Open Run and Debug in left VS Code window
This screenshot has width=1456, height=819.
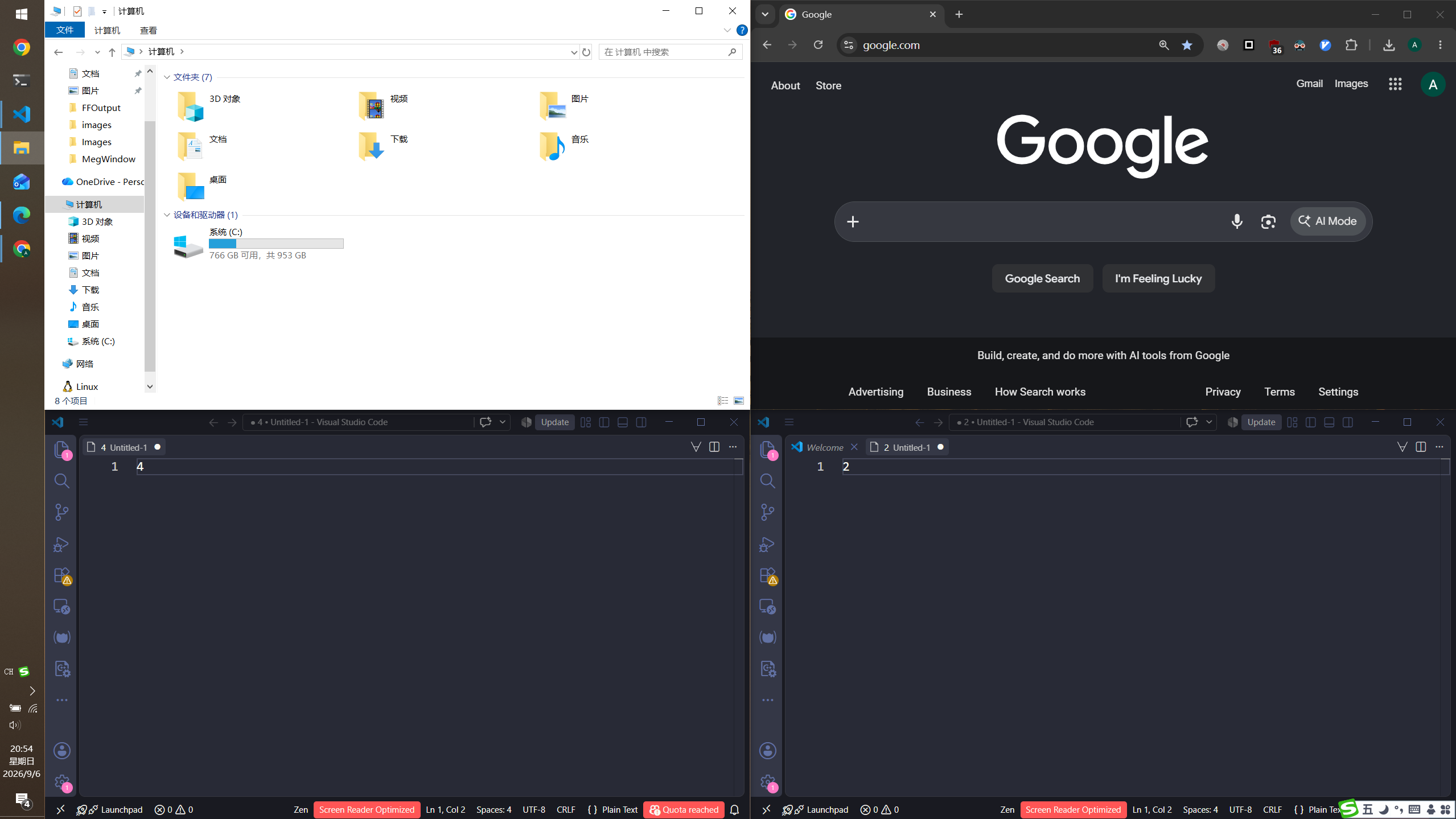pos(61,544)
